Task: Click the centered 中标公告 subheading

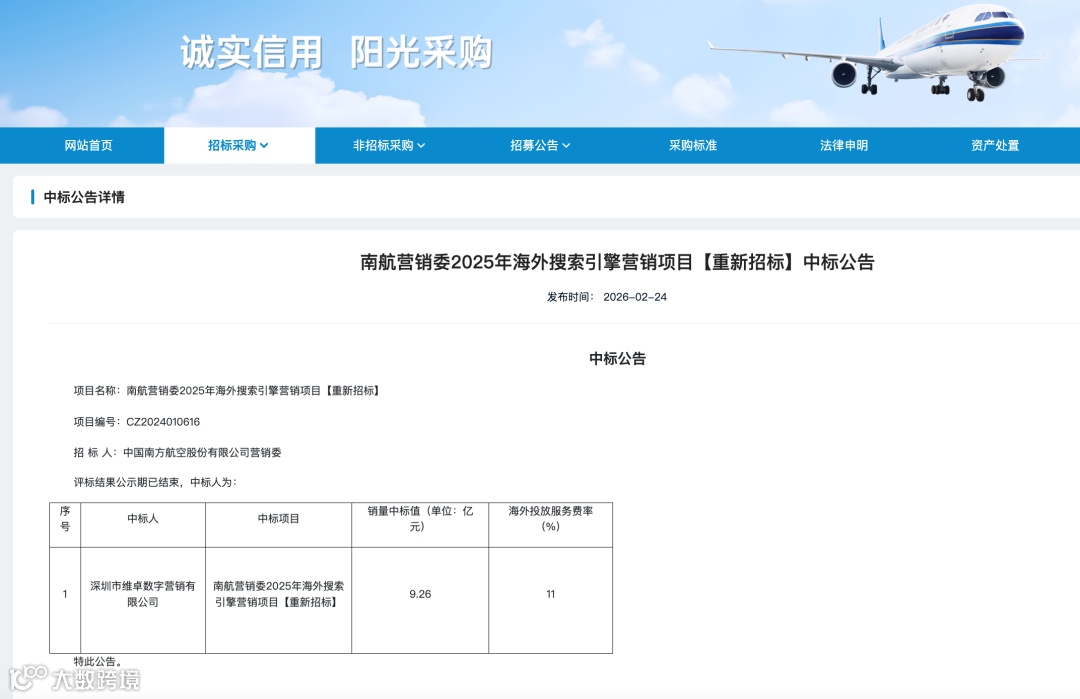Action: [x=617, y=359]
